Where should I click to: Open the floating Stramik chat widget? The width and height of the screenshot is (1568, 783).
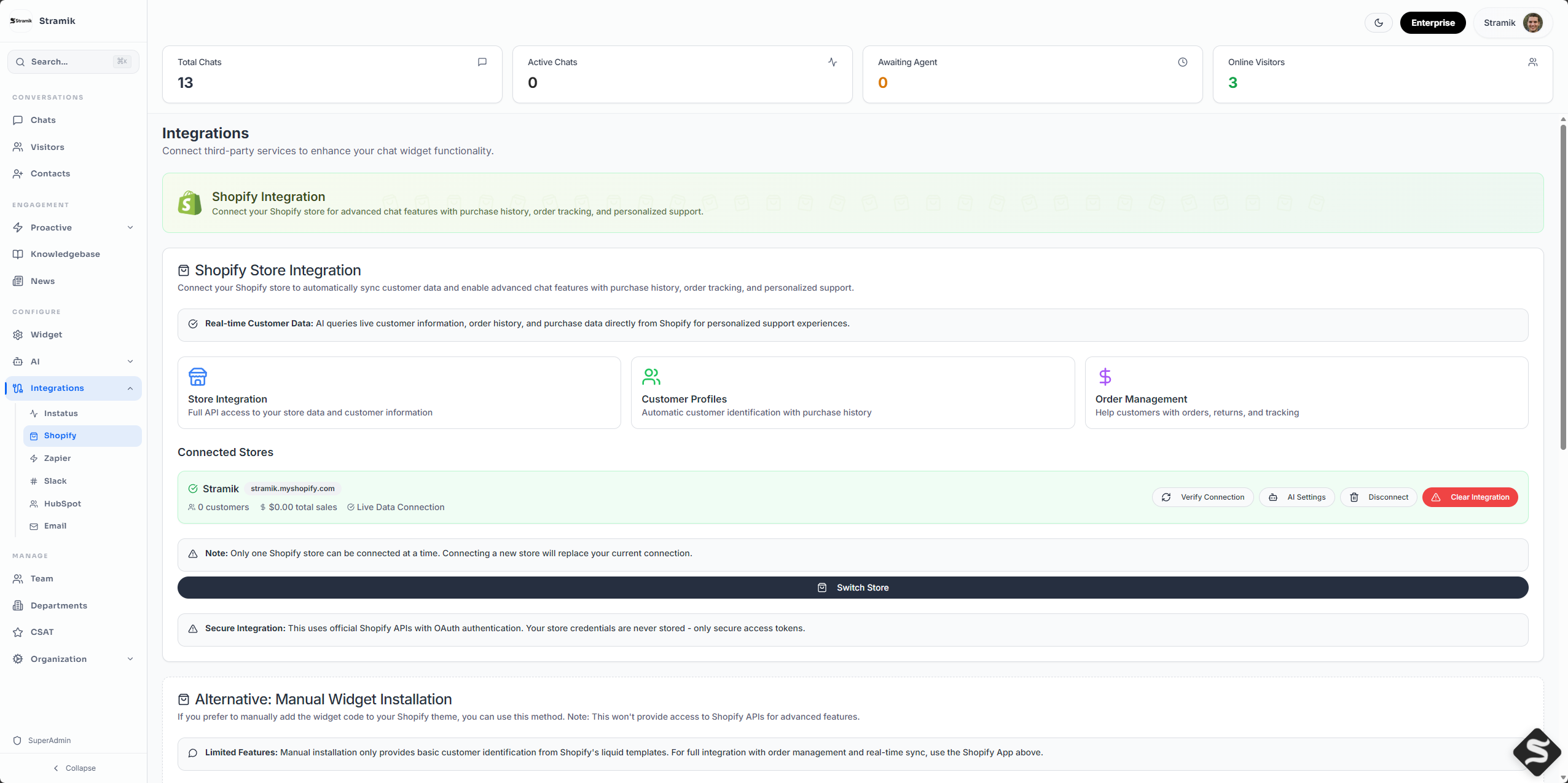point(1536,751)
